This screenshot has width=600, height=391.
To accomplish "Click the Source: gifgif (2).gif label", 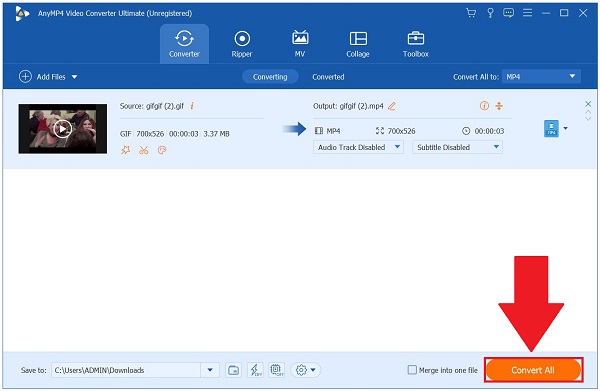I will 152,106.
